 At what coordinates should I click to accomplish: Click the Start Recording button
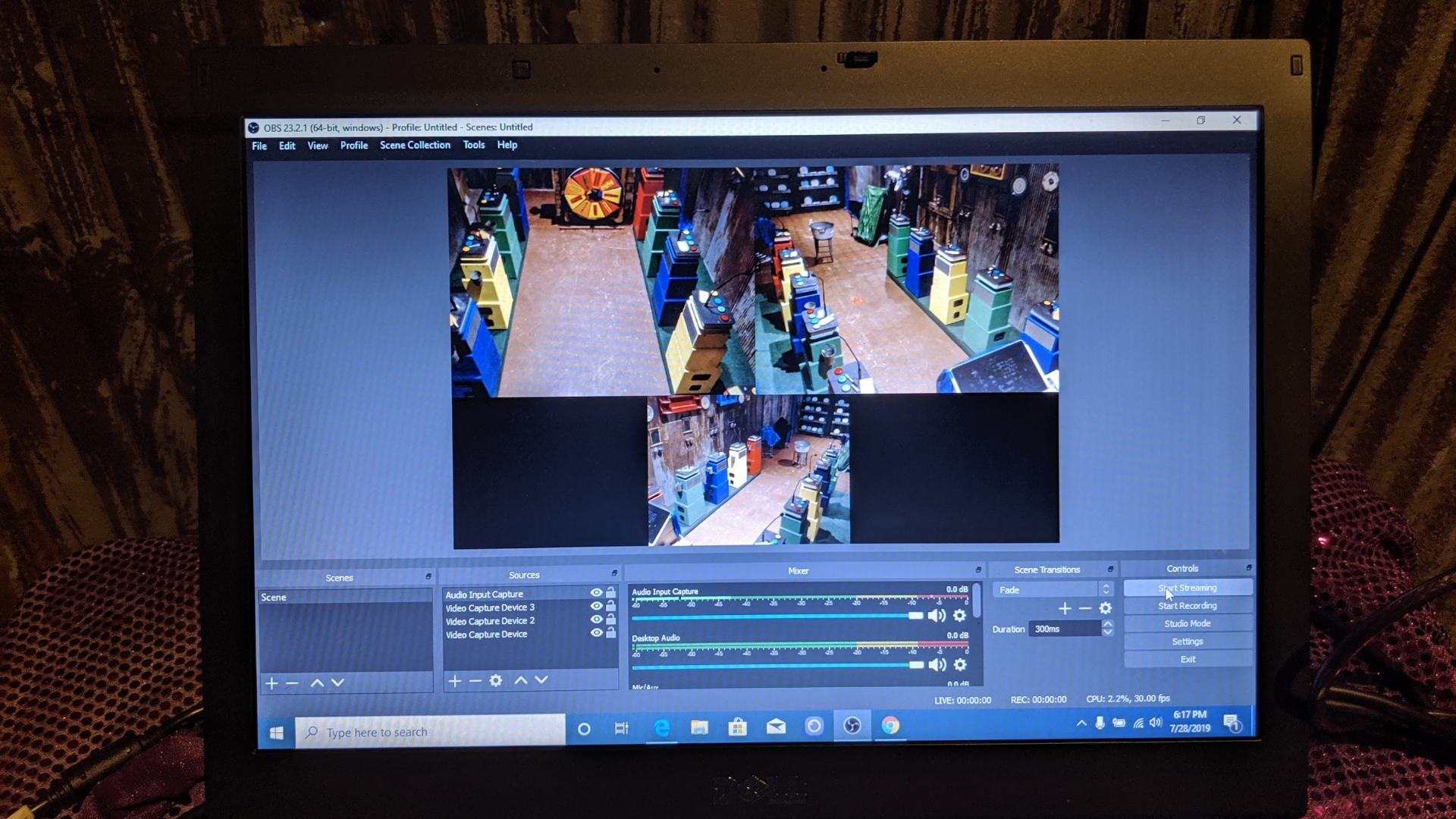pos(1187,606)
